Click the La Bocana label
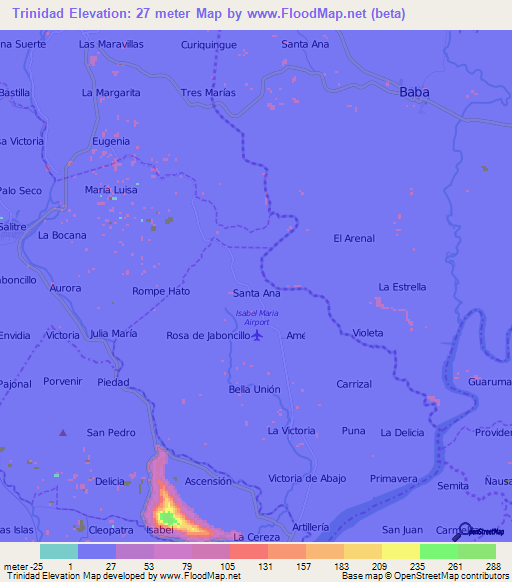Image resolution: width=512 pixels, height=582 pixels. (x=62, y=235)
